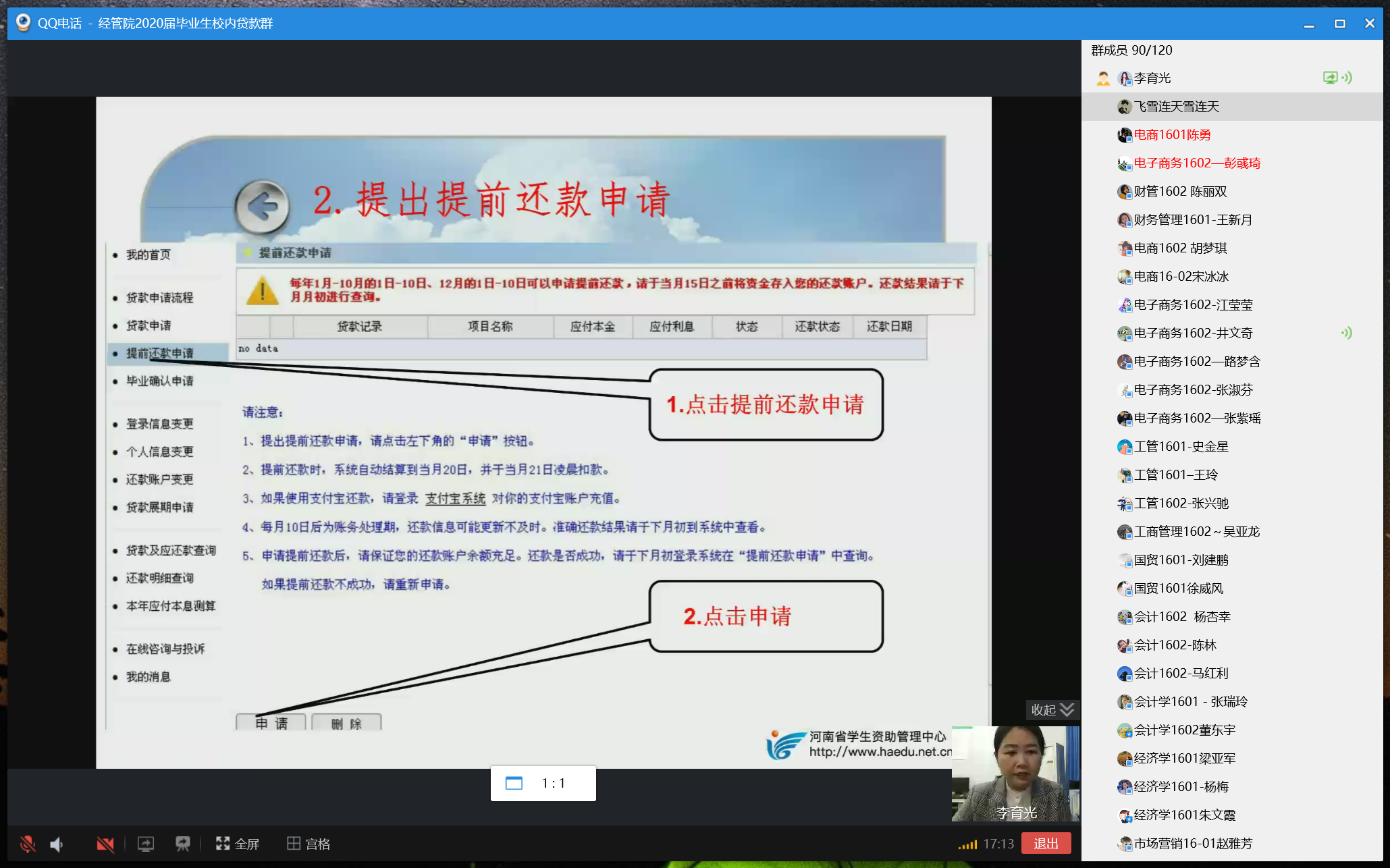Click the speaker volume icon
Viewport: 1390px width, 868px height.
(57, 844)
